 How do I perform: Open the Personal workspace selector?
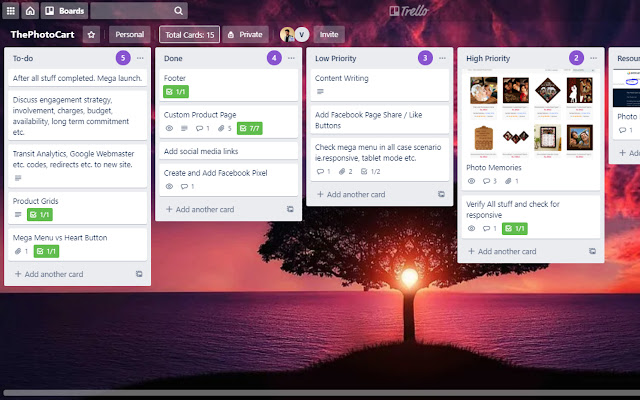point(129,34)
